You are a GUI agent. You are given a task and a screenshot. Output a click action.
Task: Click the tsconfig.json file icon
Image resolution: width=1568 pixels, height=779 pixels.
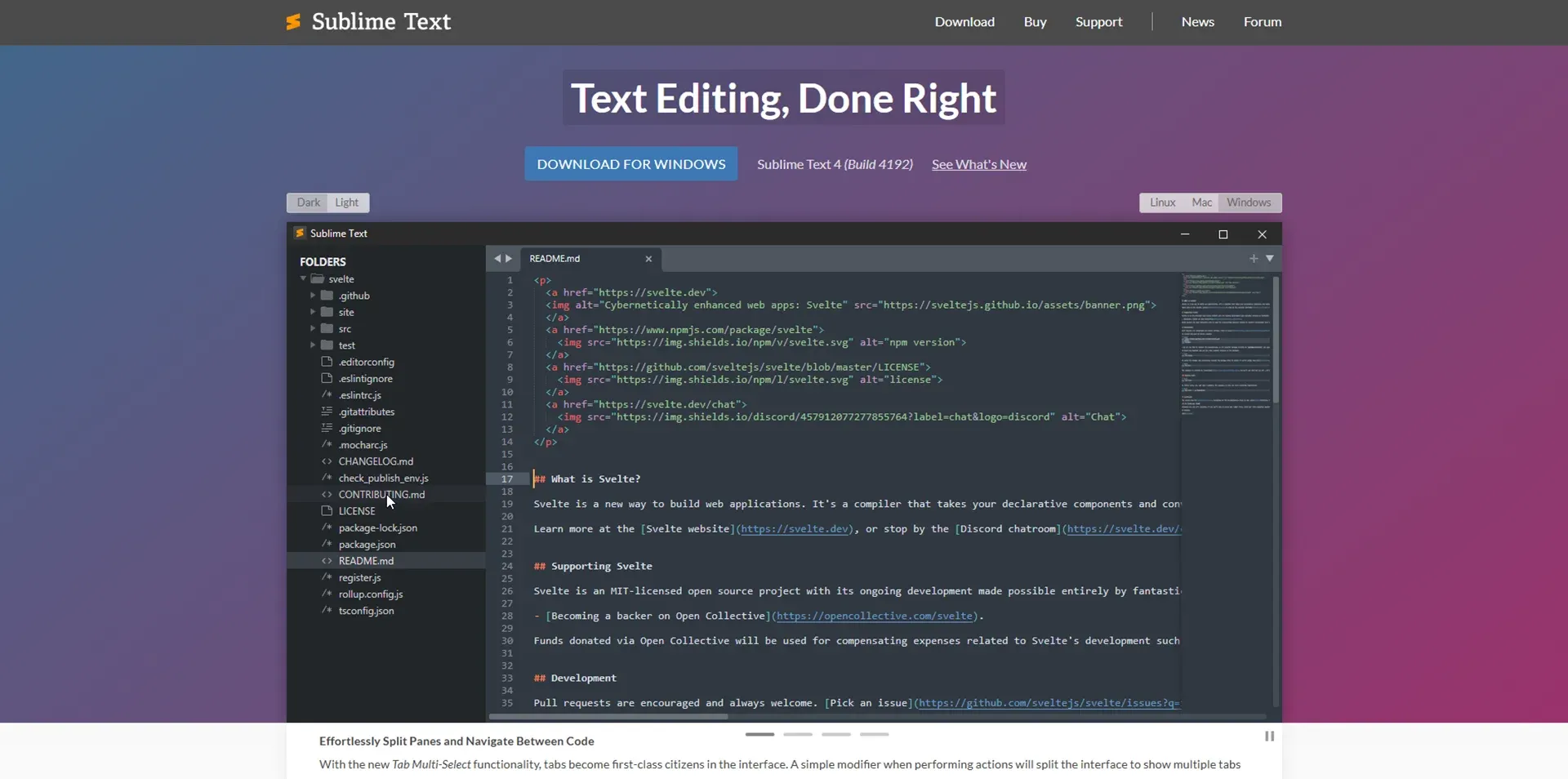(x=327, y=611)
